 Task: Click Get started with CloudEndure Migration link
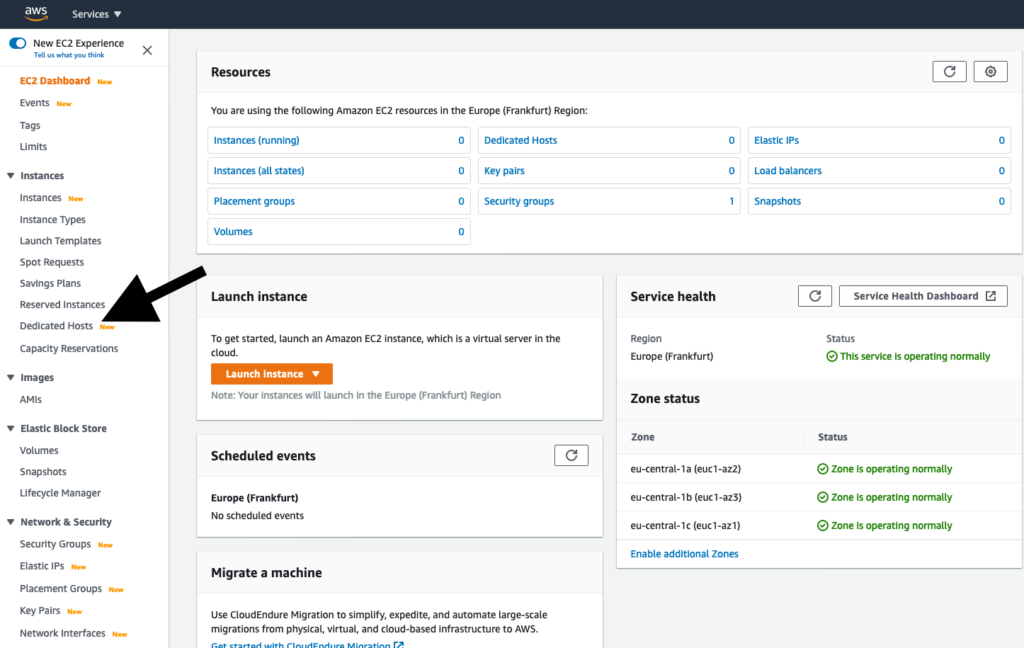pos(307,644)
